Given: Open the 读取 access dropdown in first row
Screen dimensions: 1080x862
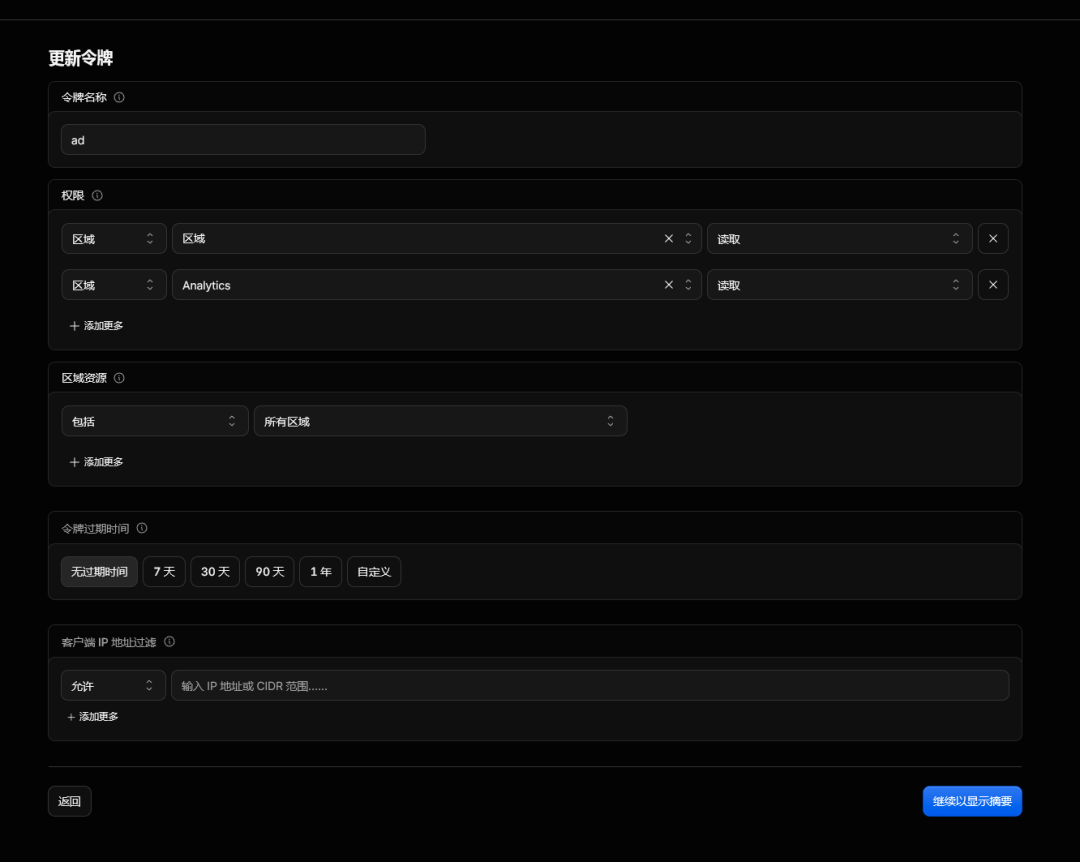Looking at the screenshot, I should pos(840,238).
